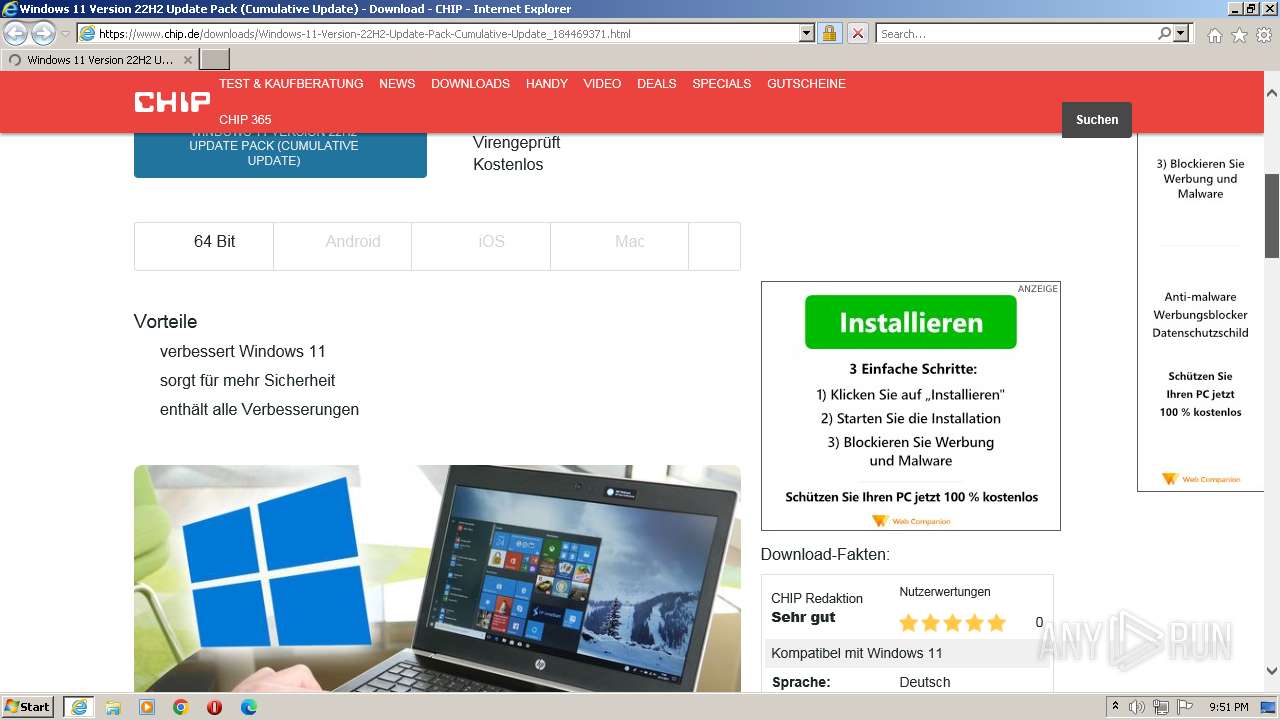Viewport: 1280px width, 720px height.
Task: Click the CHIP logo
Action: click(x=172, y=102)
